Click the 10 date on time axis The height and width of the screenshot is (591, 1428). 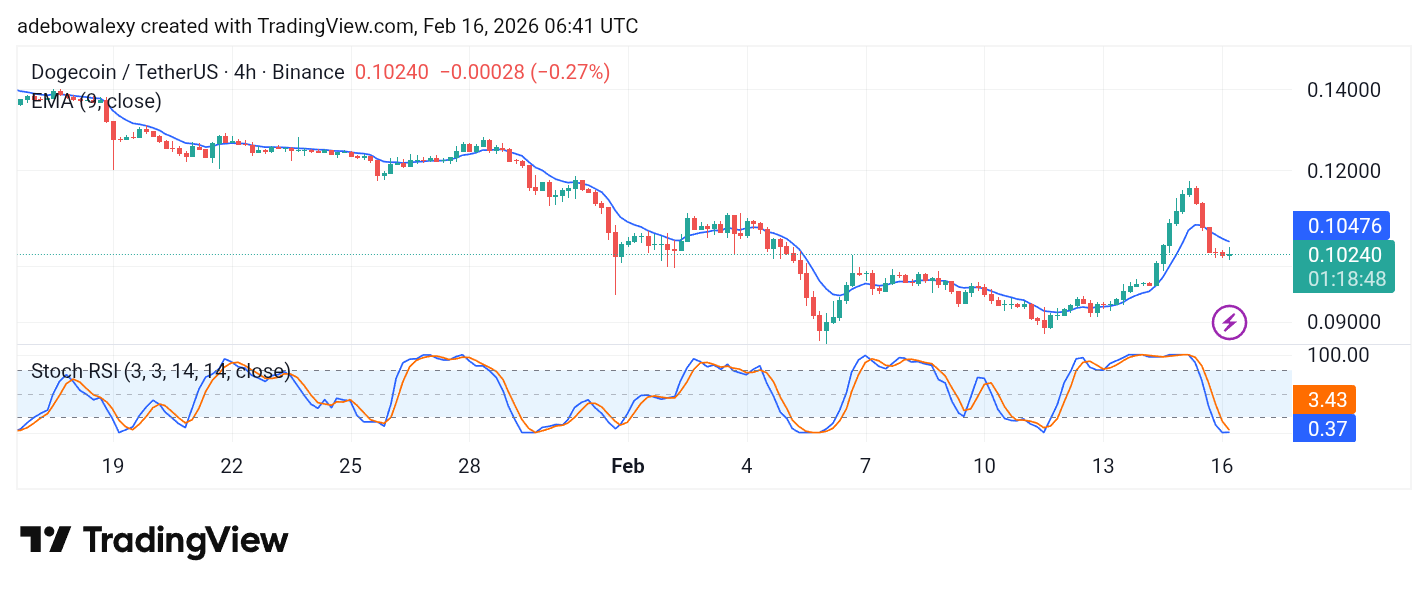pyautogui.click(x=983, y=466)
